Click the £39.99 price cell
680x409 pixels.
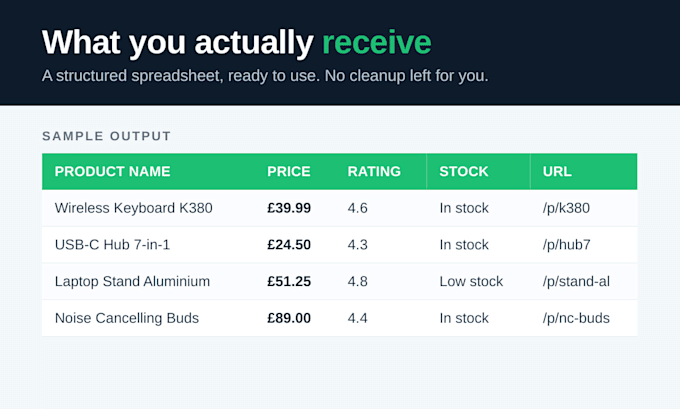coord(289,208)
